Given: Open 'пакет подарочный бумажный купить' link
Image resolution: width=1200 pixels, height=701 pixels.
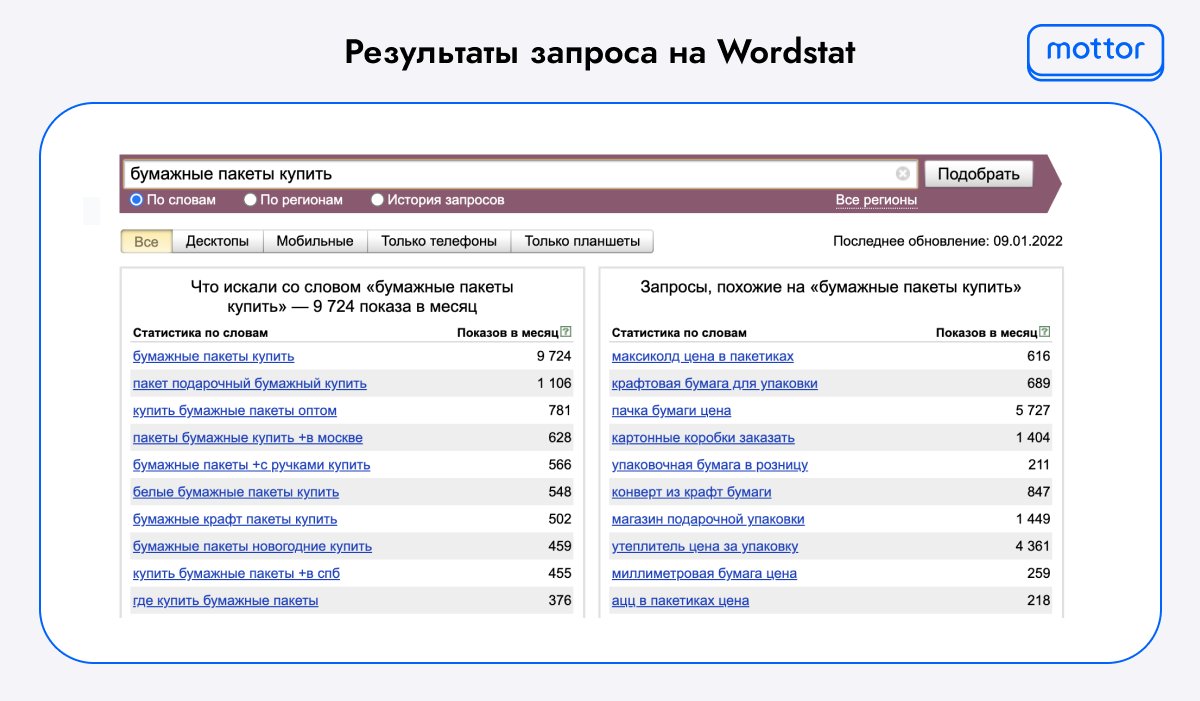Looking at the screenshot, I should point(249,383).
